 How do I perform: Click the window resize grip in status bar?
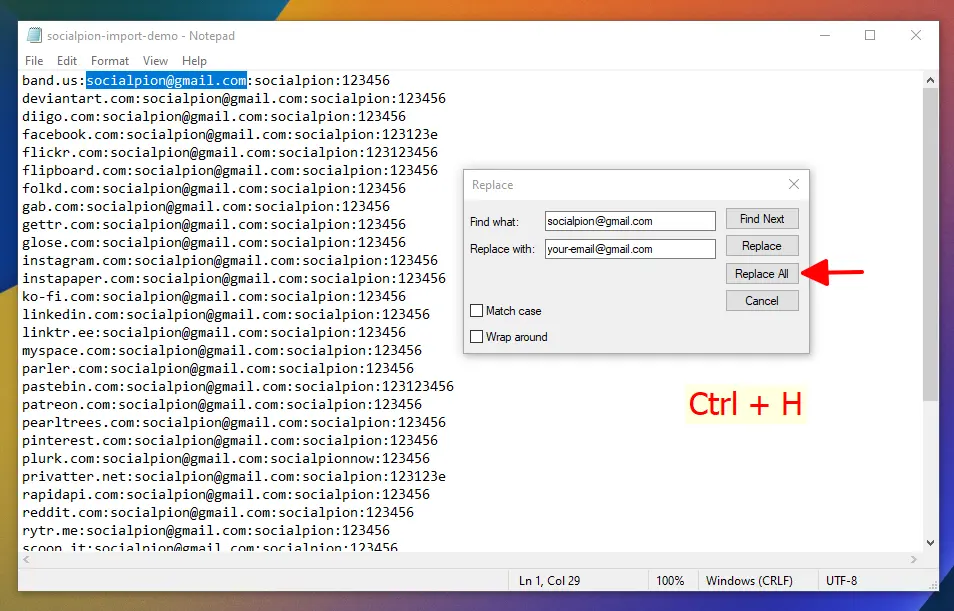pyautogui.click(x=933, y=585)
